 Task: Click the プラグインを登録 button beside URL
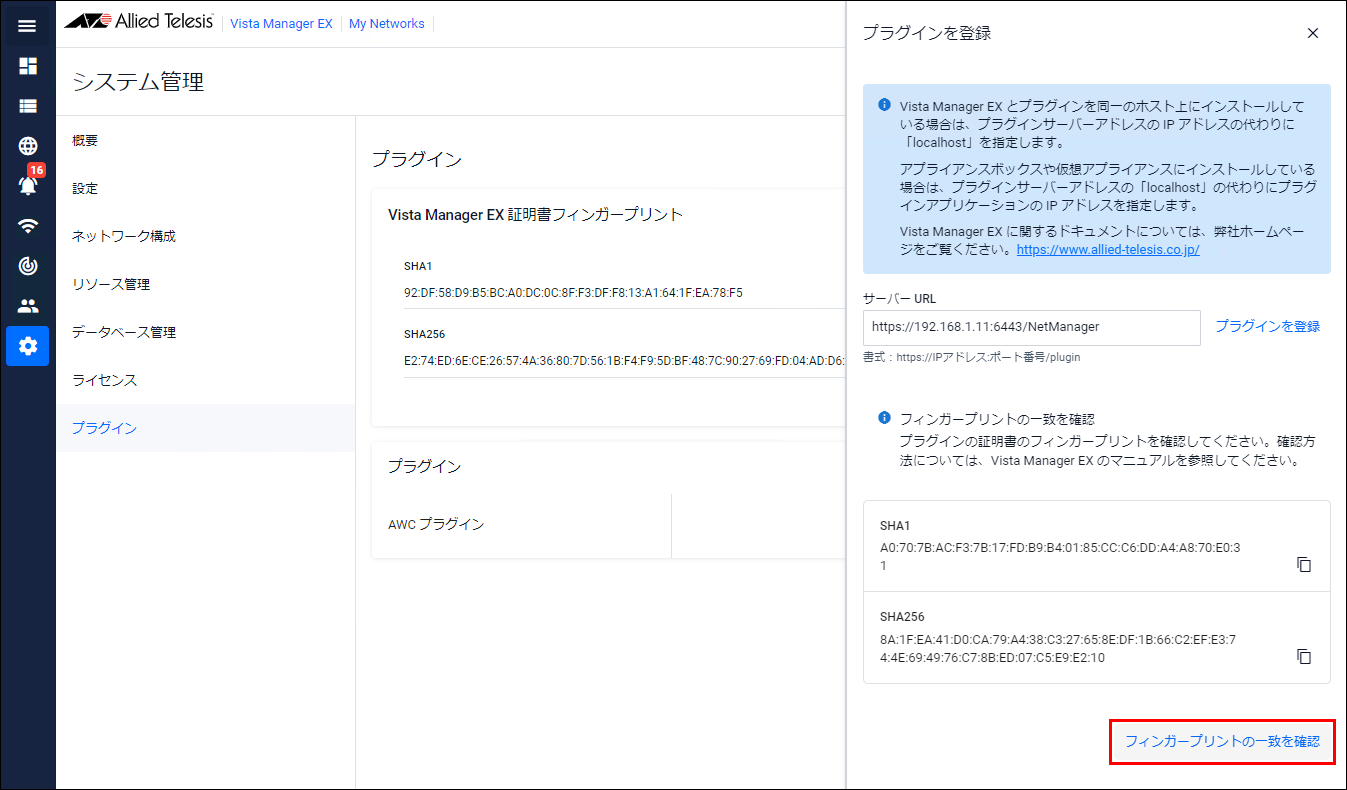(x=1267, y=326)
